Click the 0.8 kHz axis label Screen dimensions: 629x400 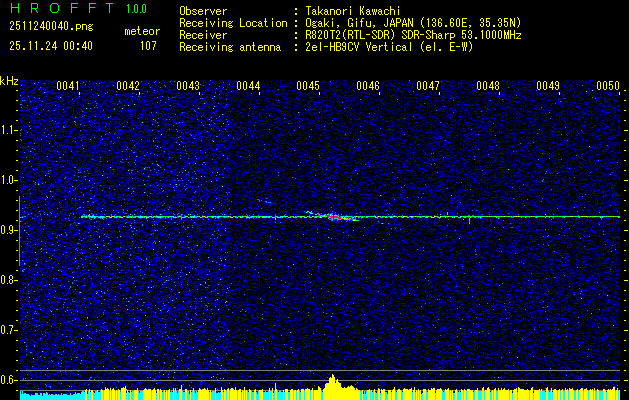click(8, 280)
